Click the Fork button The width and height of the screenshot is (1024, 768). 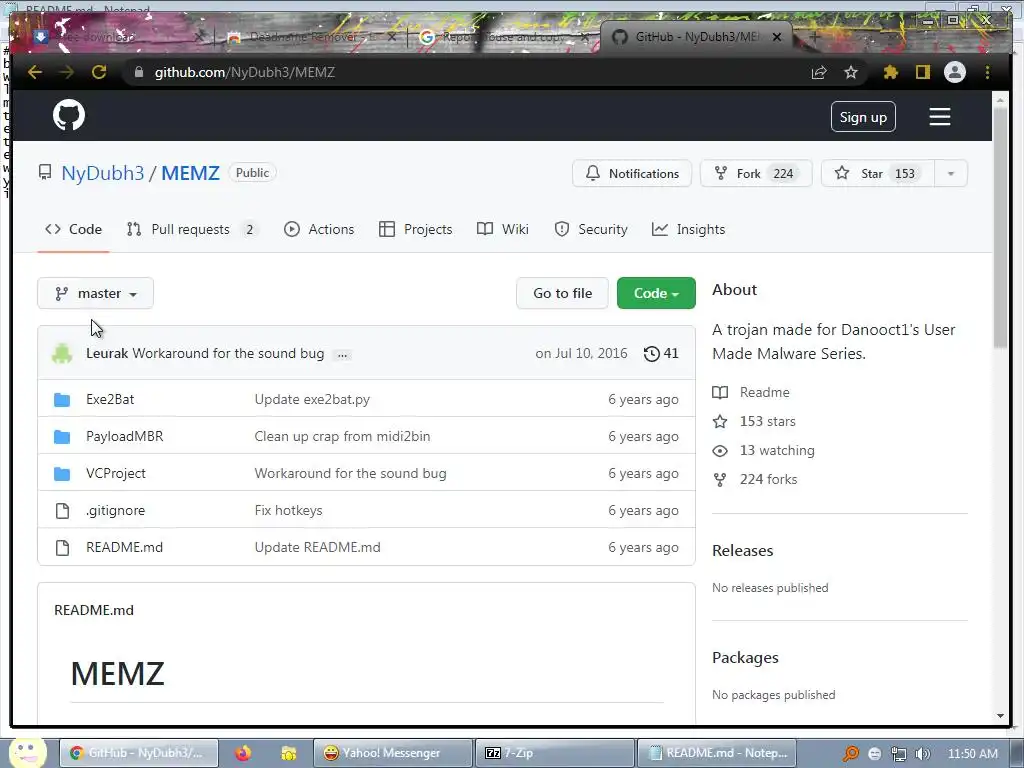click(x=756, y=174)
